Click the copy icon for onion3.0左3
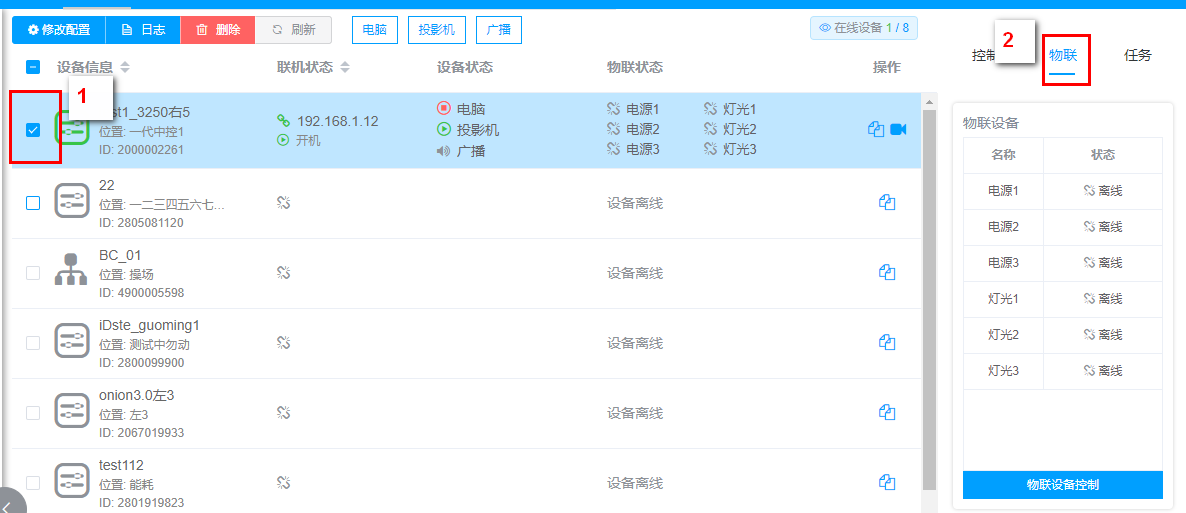Screen dimensions: 1186x513 [x=886, y=412]
